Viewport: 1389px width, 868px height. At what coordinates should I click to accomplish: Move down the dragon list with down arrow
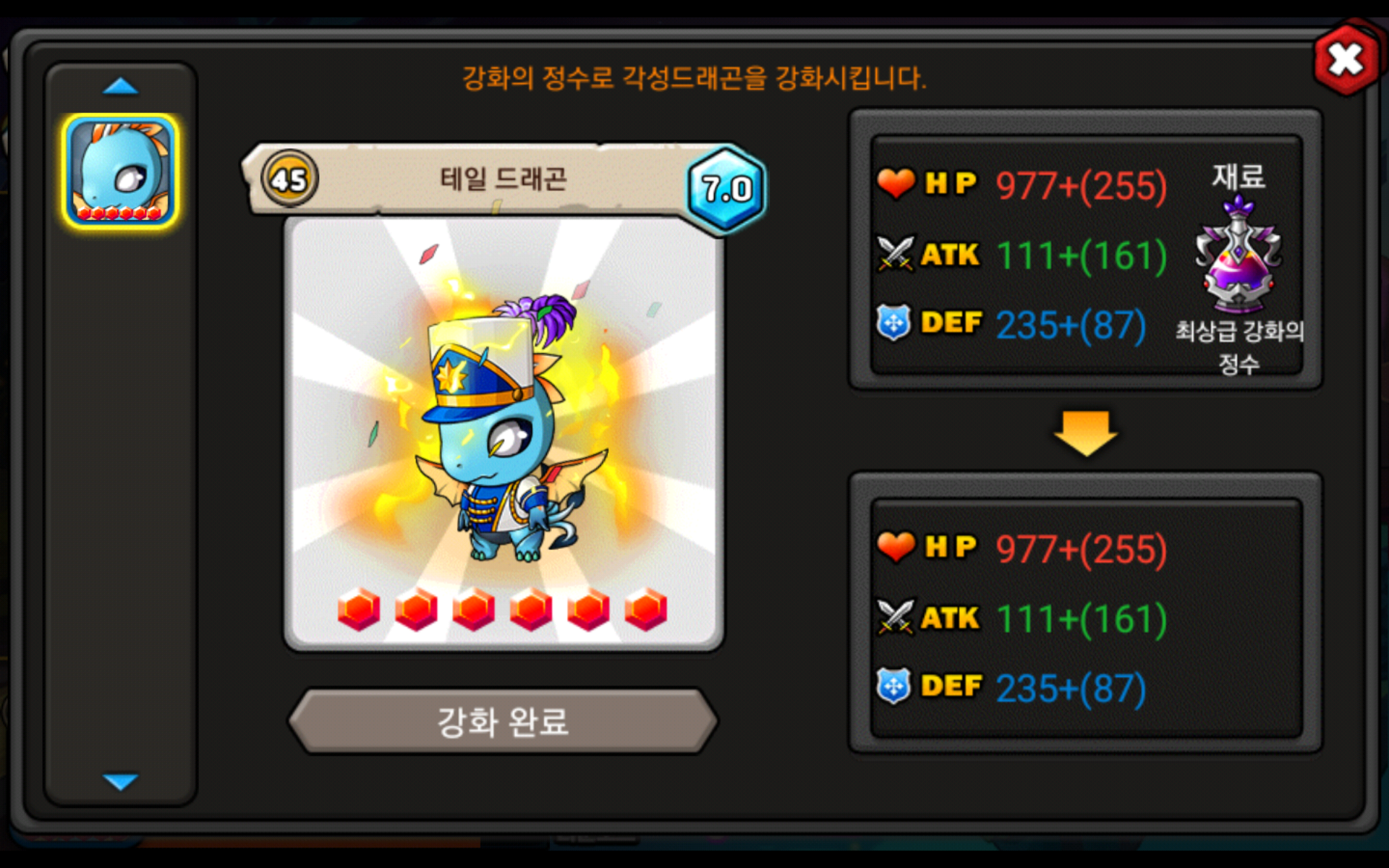point(120,782)
